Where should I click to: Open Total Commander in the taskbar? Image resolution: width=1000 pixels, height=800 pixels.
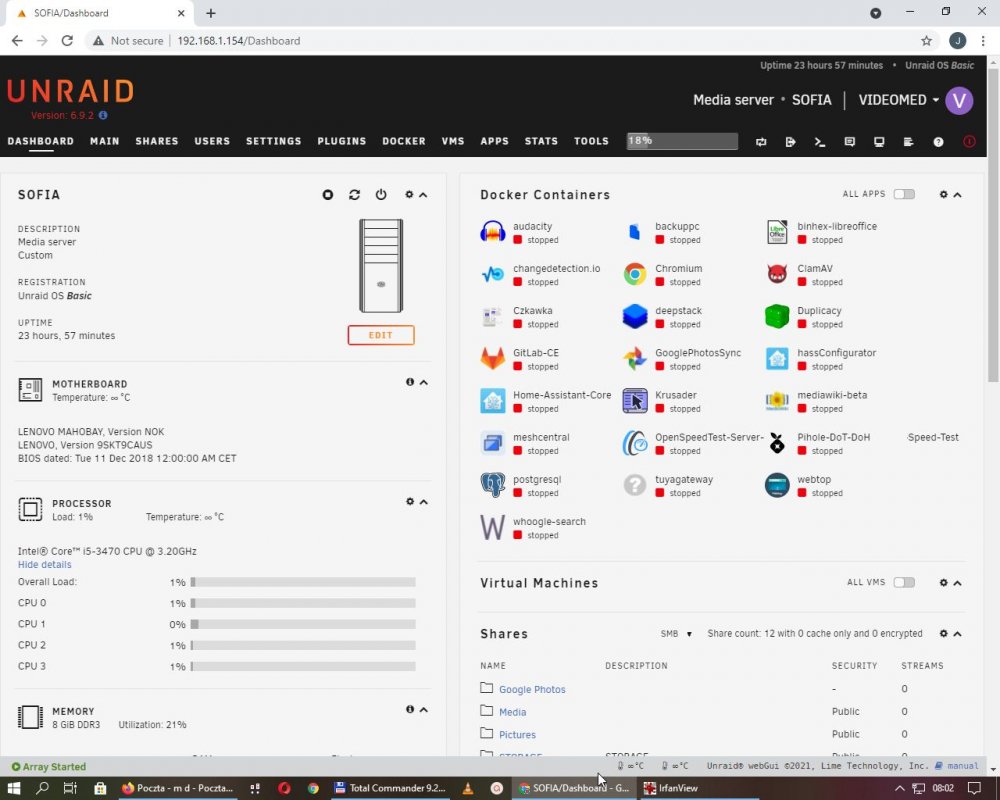pyautogui.click(x=390, y=788)
